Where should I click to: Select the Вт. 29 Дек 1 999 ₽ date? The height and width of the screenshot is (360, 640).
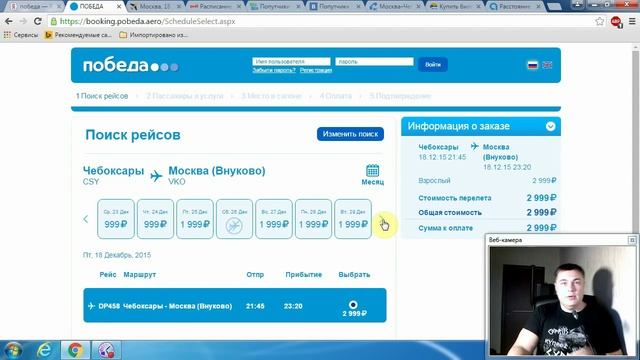pos(353,219)
